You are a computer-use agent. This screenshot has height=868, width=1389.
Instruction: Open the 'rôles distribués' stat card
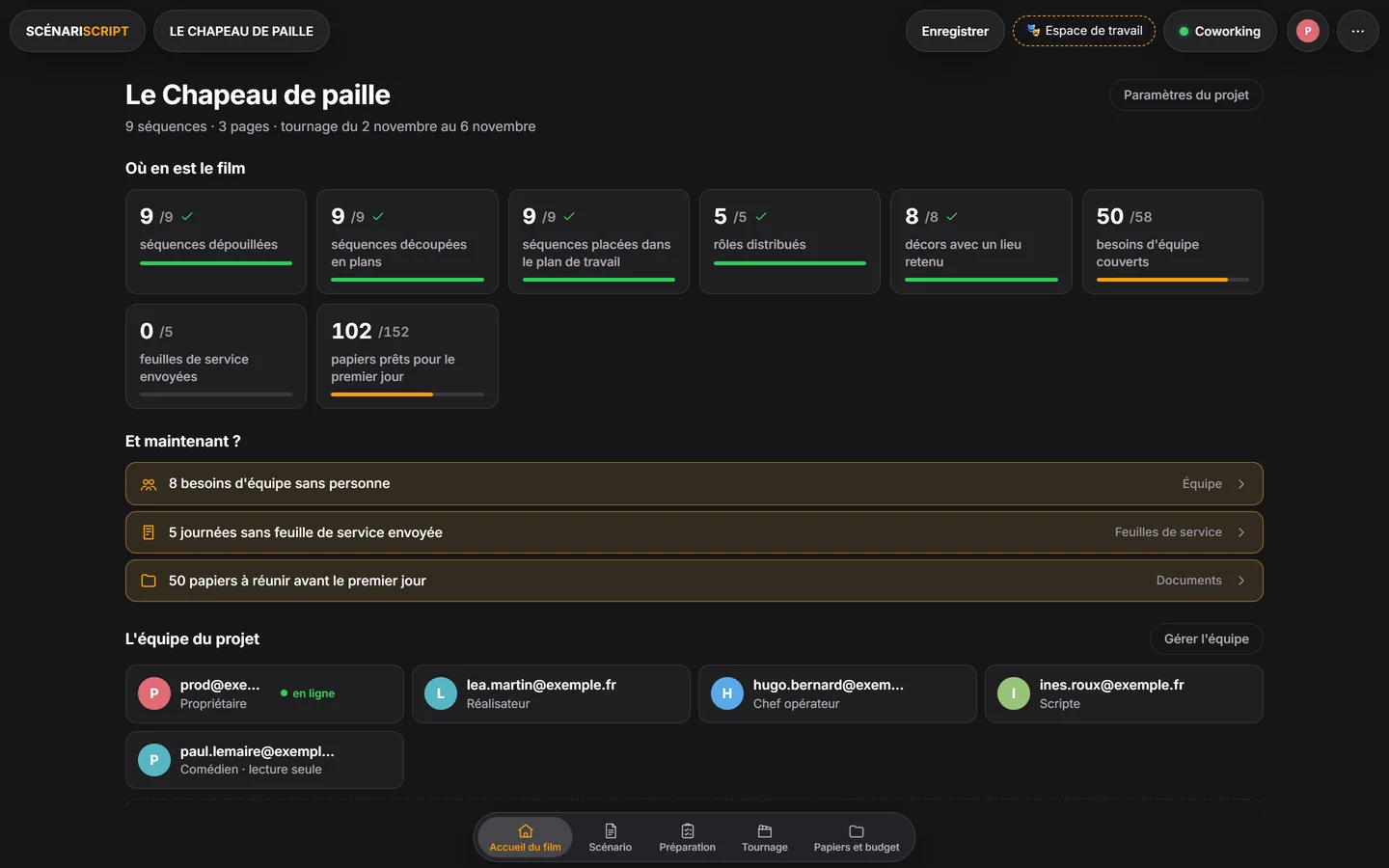coord(790,241)
